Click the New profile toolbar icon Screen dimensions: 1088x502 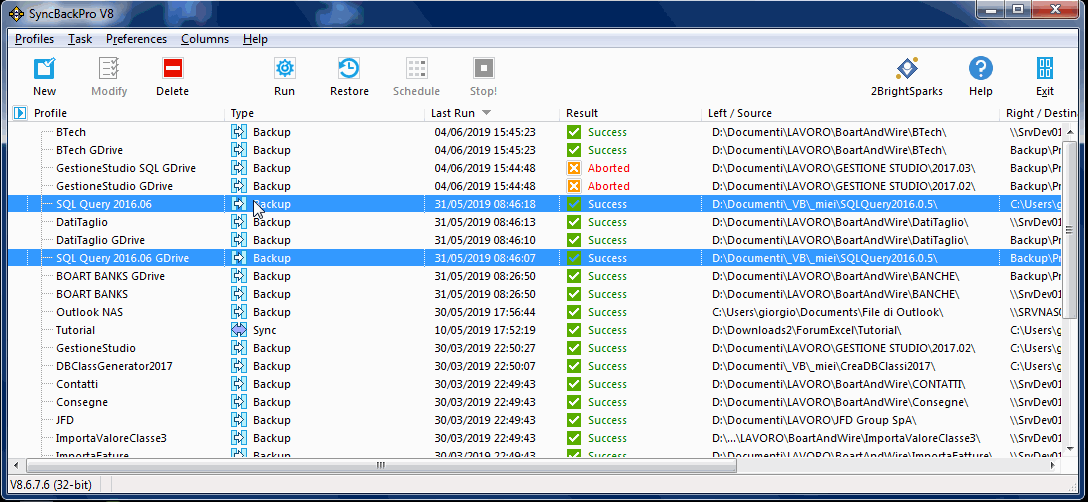pyautogui.click(x=44, y=68)
